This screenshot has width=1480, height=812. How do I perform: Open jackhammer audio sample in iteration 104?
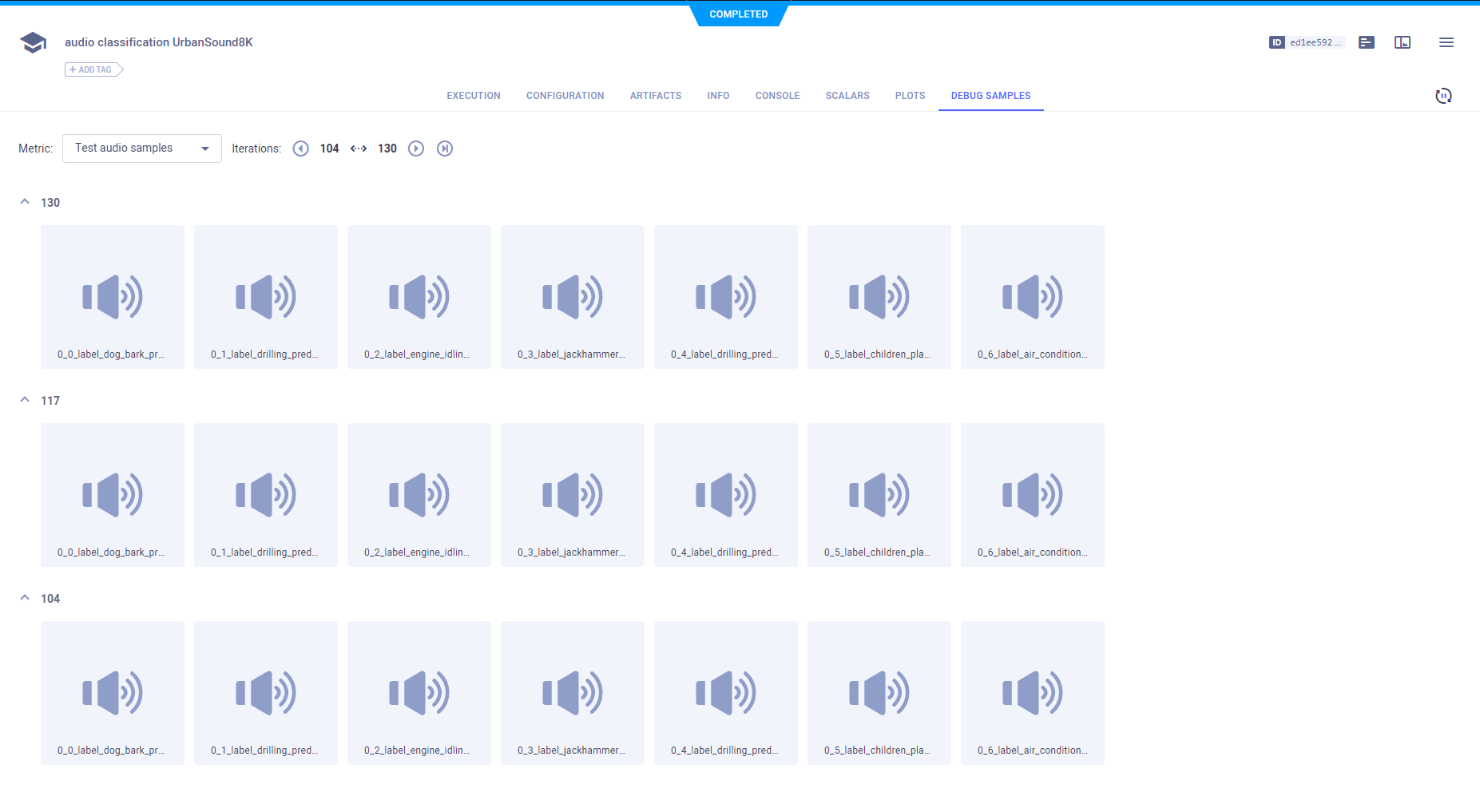(572, 693)
